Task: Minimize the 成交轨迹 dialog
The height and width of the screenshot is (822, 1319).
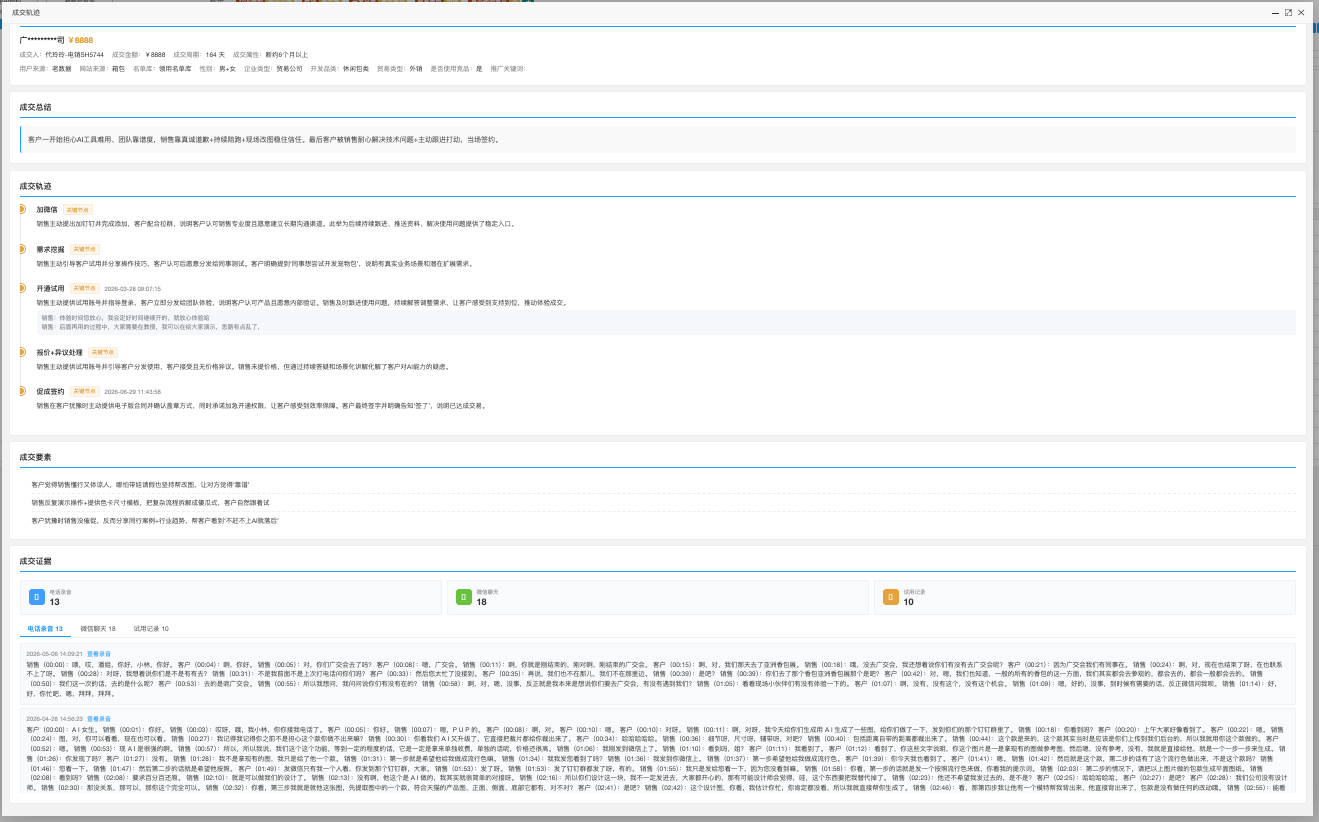Action: (1275, 12)
